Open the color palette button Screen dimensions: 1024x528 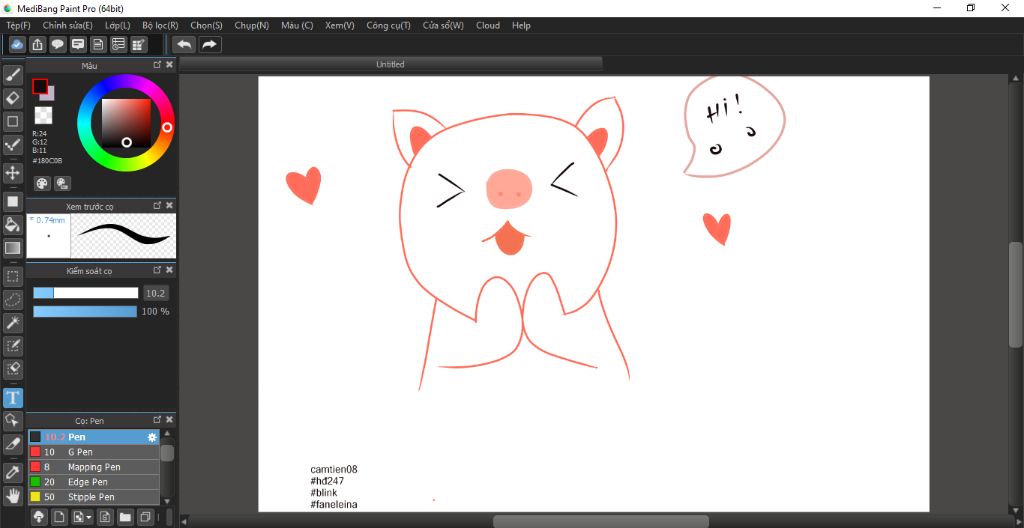42,183
